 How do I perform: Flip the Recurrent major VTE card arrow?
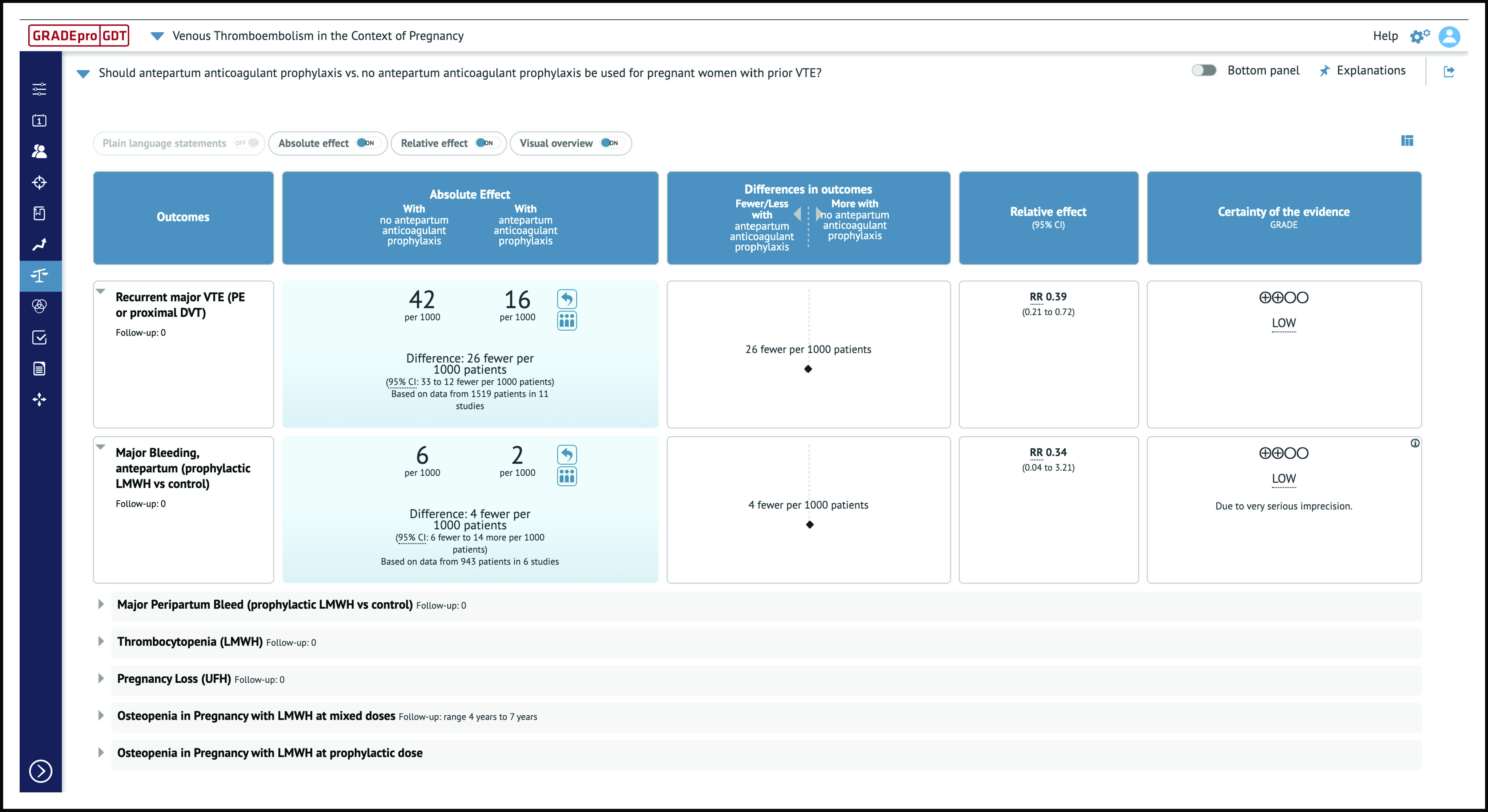point(567,299)
